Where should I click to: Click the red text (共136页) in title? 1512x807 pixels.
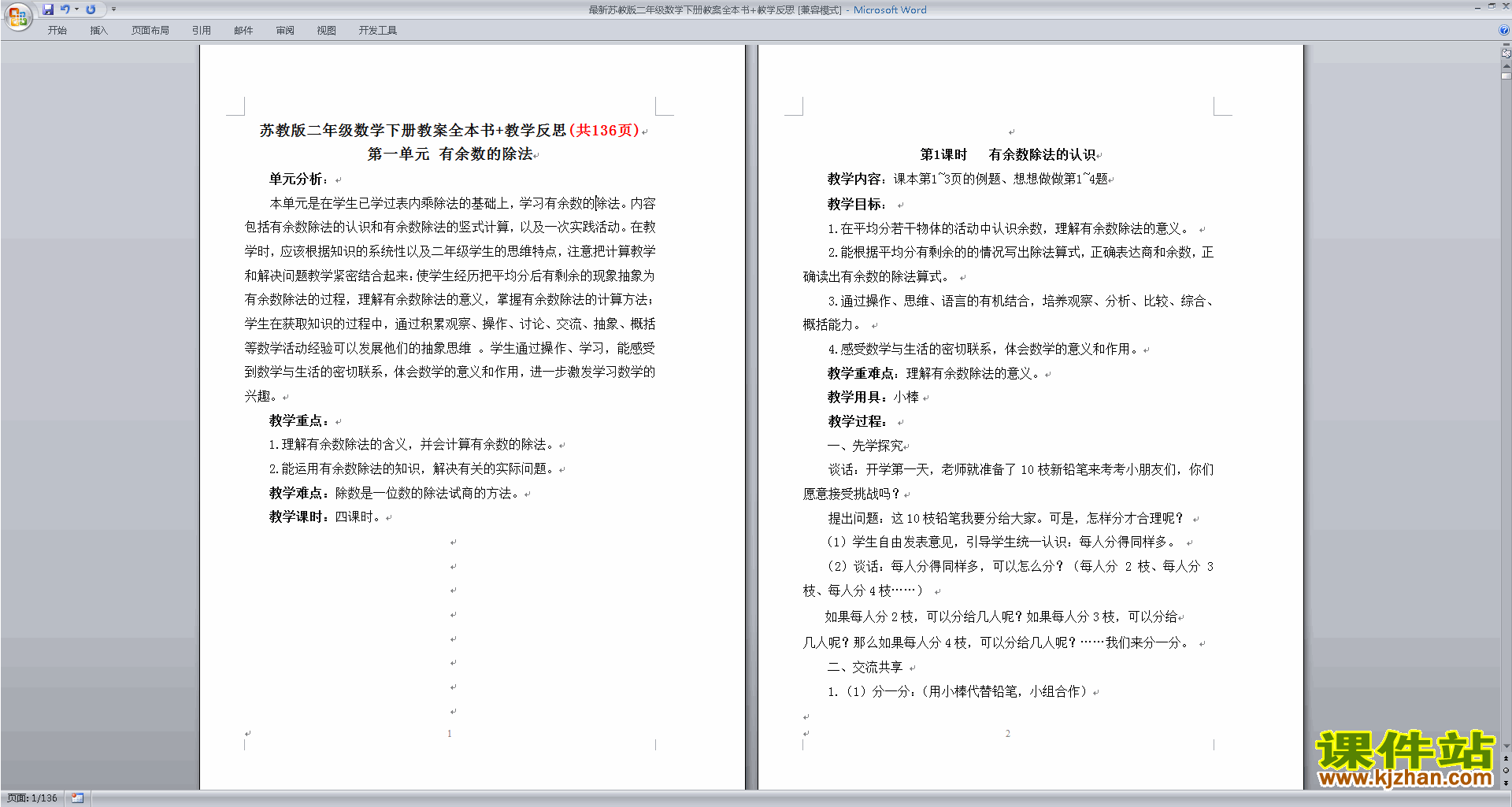pyautogui.click(x=603, y=130)
